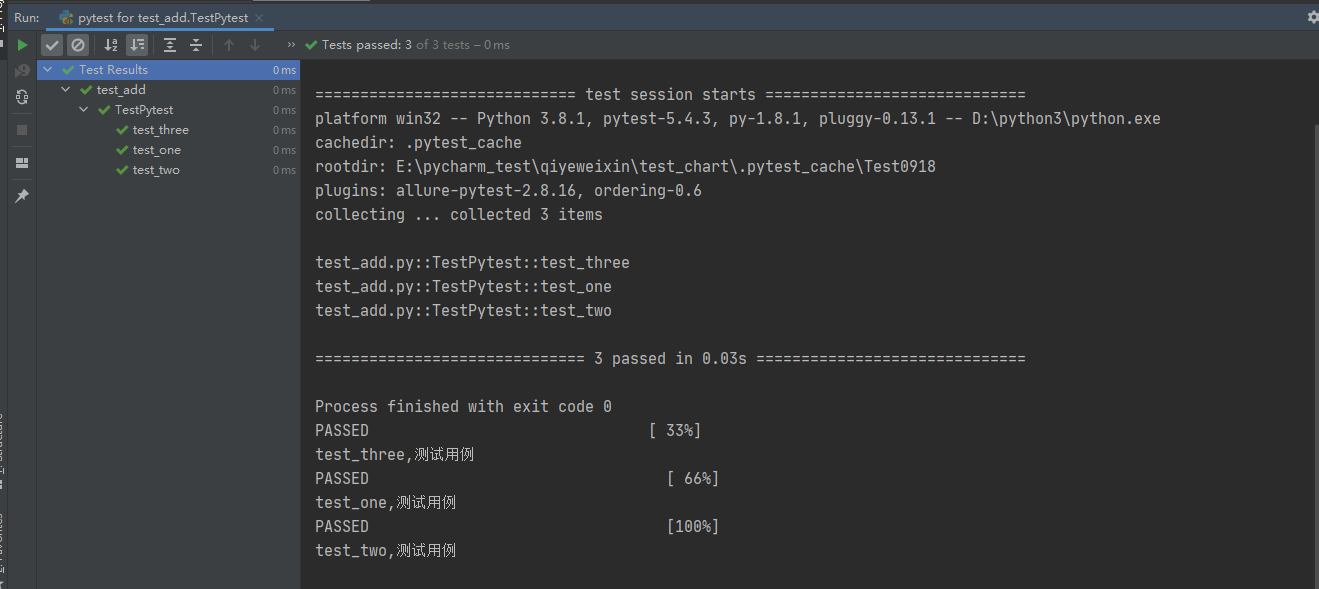Click the Rerun Failed Tests icon
Viewport: 1319px width, 589px height.
22,71
